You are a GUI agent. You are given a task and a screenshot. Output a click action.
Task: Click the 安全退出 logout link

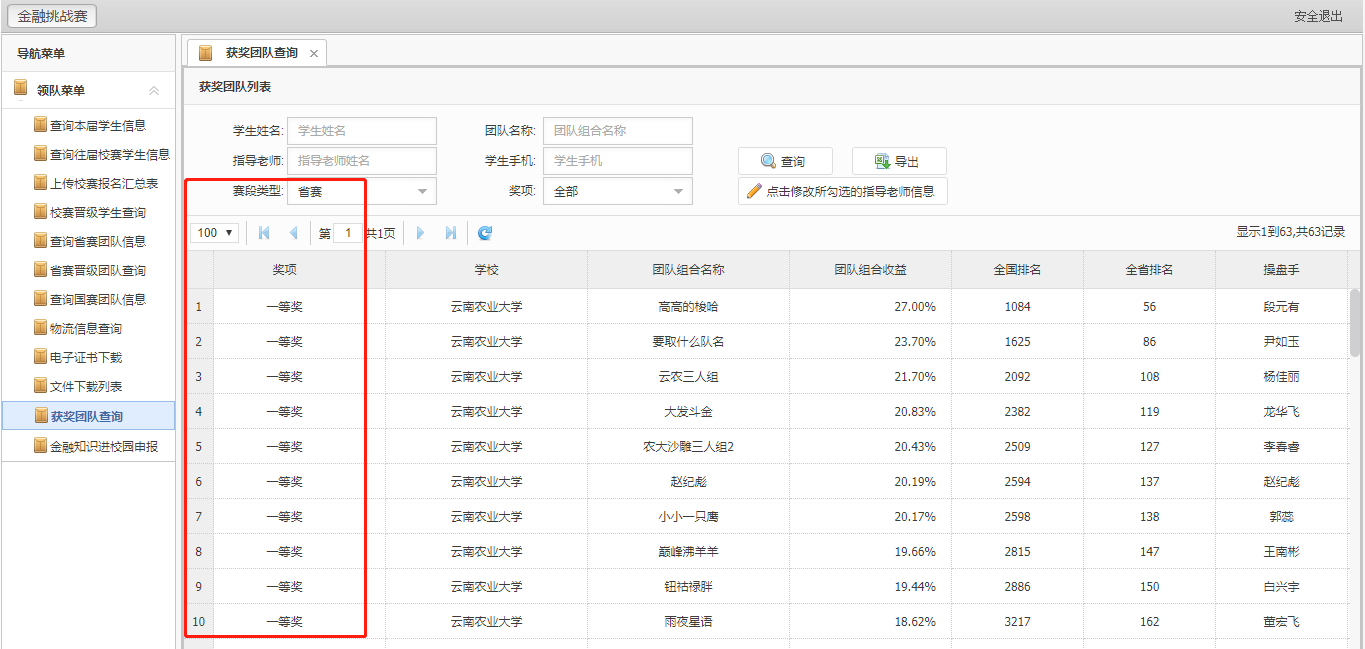click(1318, 16)
